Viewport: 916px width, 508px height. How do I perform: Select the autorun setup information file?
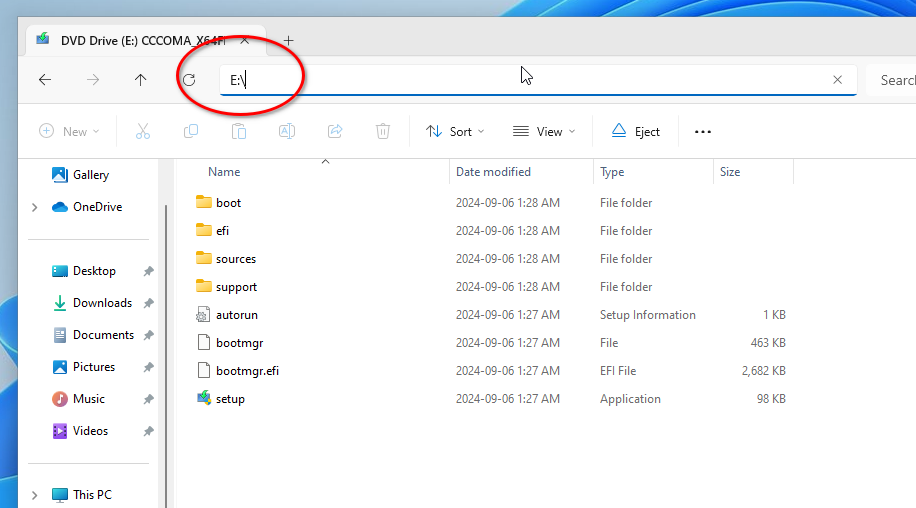click(237, 315)
